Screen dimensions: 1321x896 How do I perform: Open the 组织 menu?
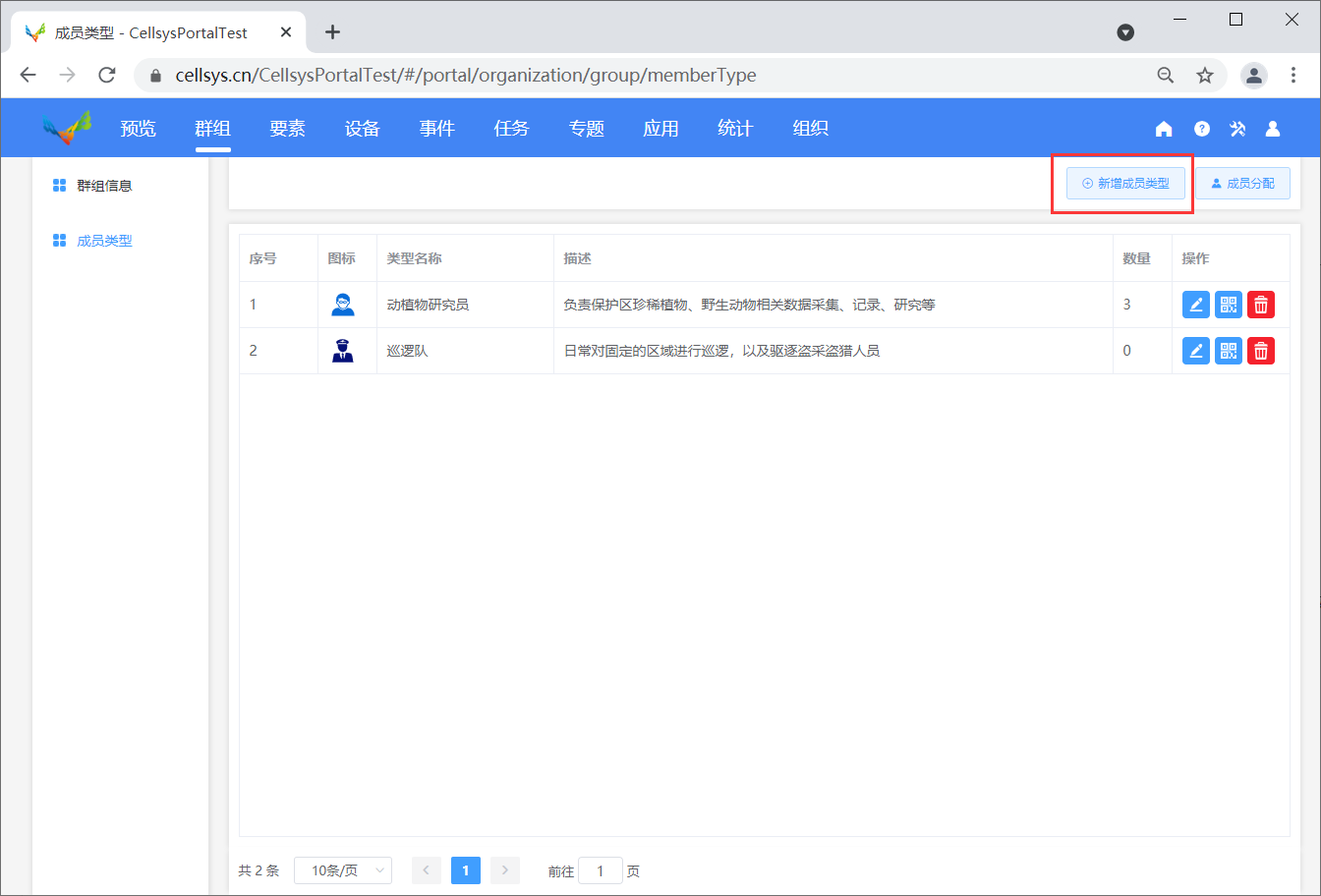(x=811, y=129)
